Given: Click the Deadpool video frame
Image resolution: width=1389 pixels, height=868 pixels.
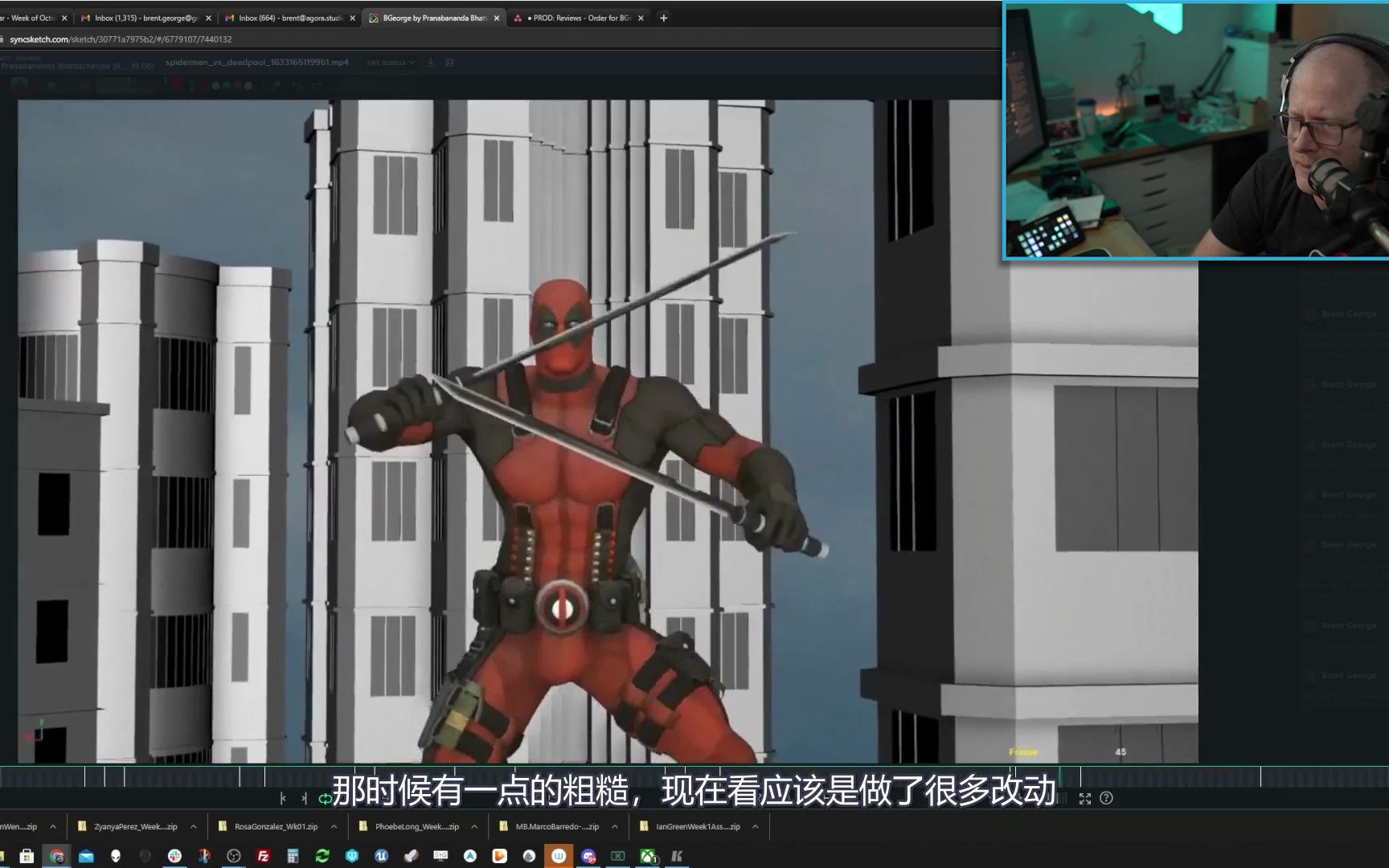Looking at the screenshot, I should coord(608,432).
